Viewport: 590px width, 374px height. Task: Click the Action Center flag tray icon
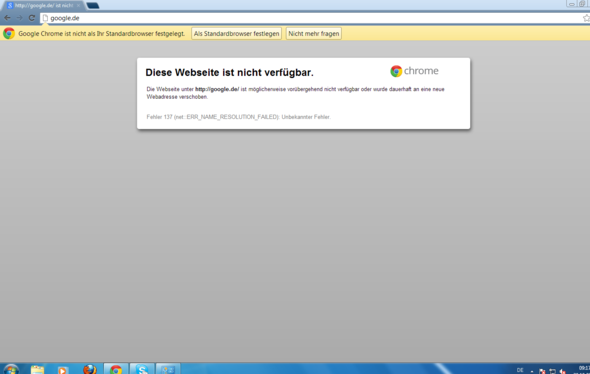coord(542,371)
